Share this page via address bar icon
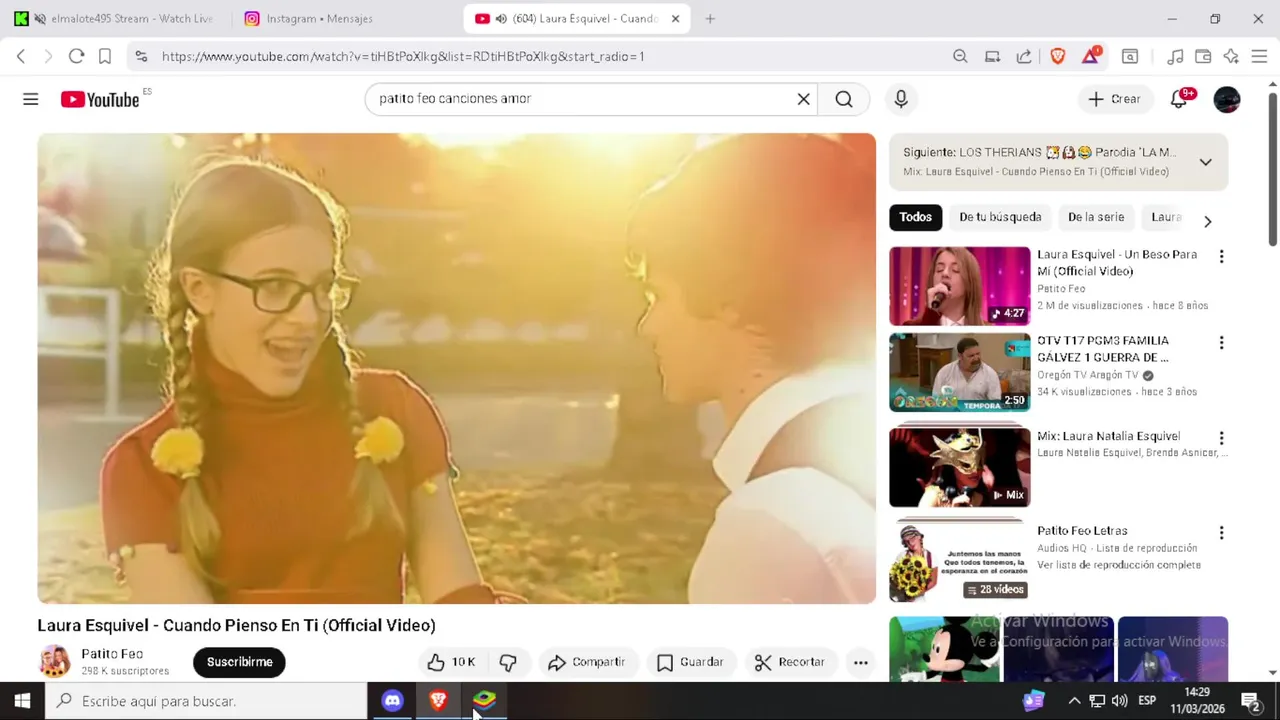The height and width of the screenshot is (720, 1280). click(x=1024, y=56)
